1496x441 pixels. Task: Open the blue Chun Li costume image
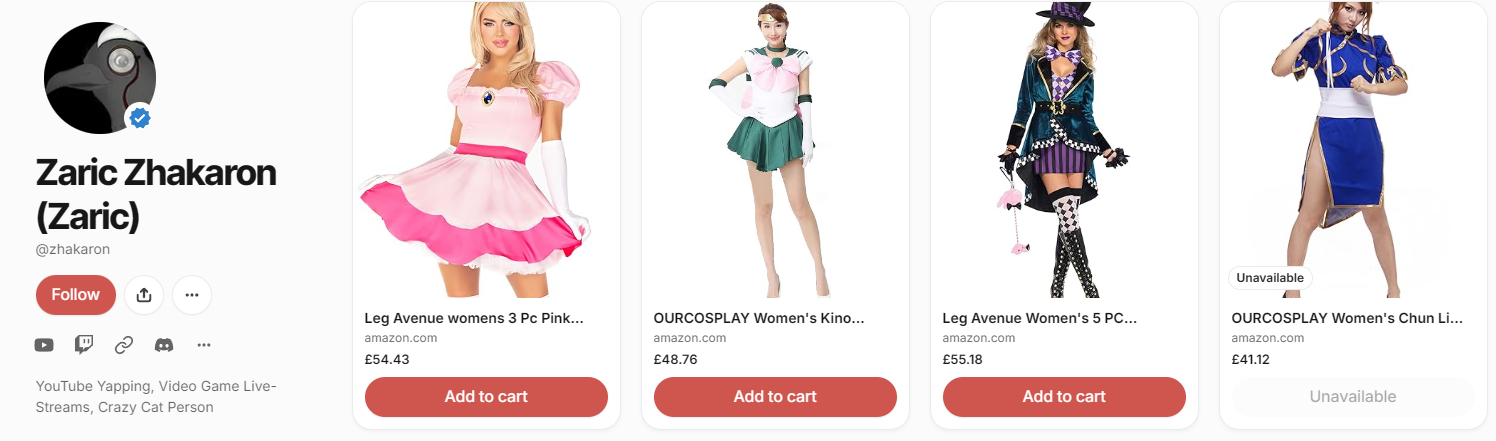pos(1353,150)
